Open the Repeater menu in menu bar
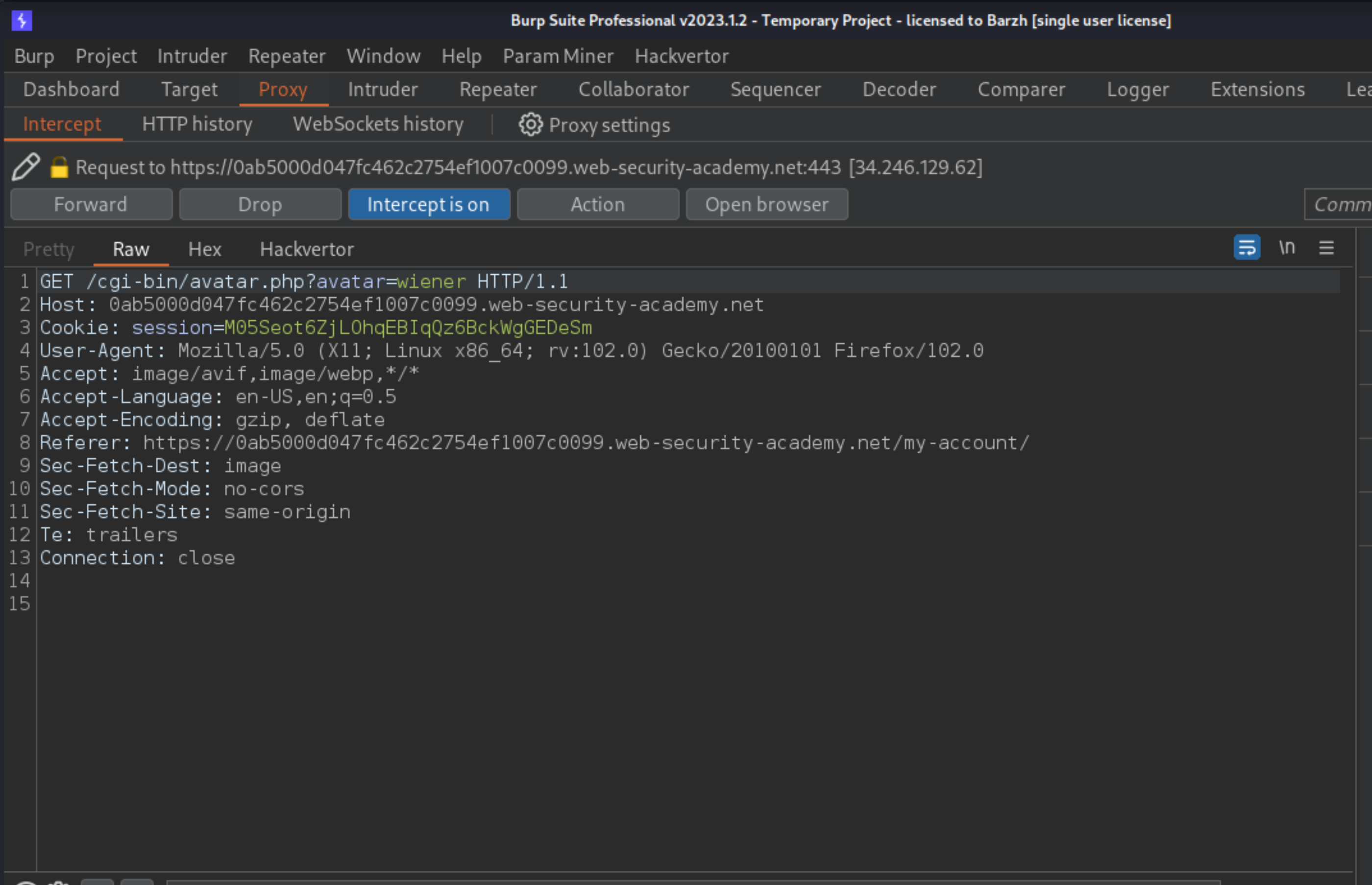The height and width of the screenshot is (885, 1372). click(287, 56)
